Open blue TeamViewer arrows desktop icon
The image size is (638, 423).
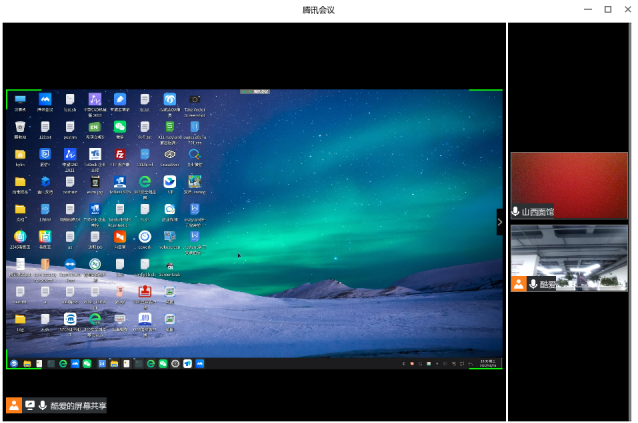[x=70, y=264]
